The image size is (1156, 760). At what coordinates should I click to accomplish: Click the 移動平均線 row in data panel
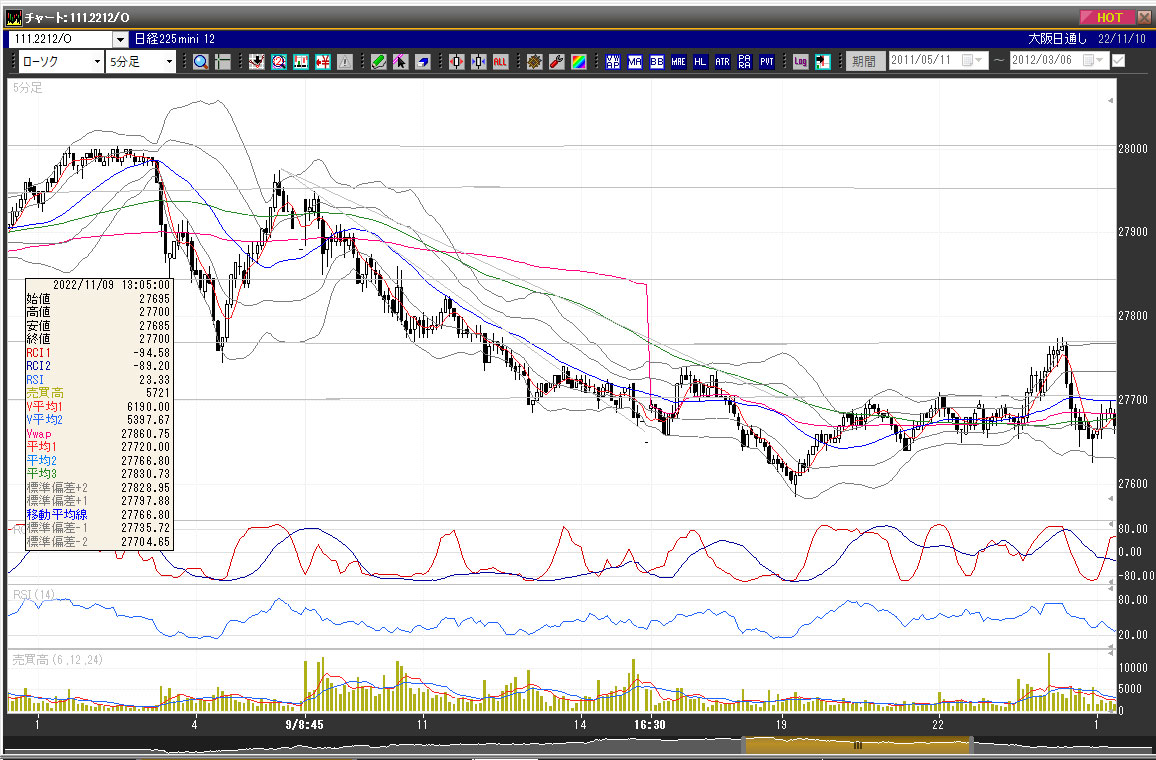[99, 515]
